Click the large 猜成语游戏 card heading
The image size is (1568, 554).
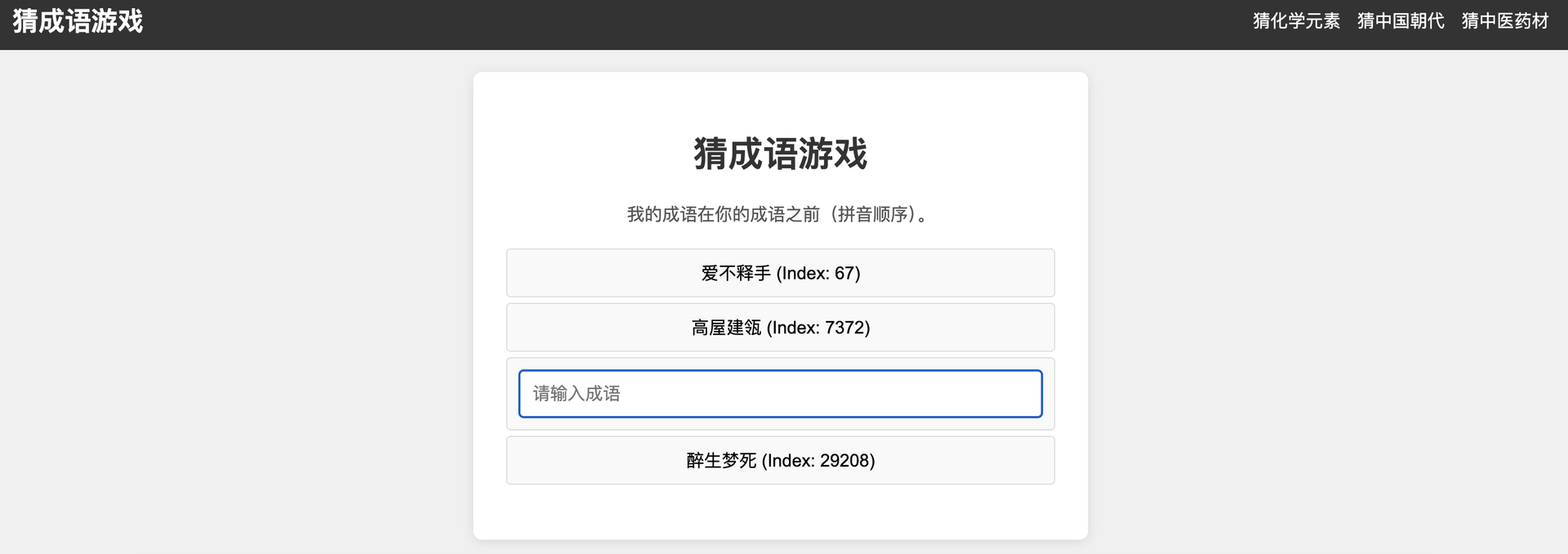click(x=780, y=154)
